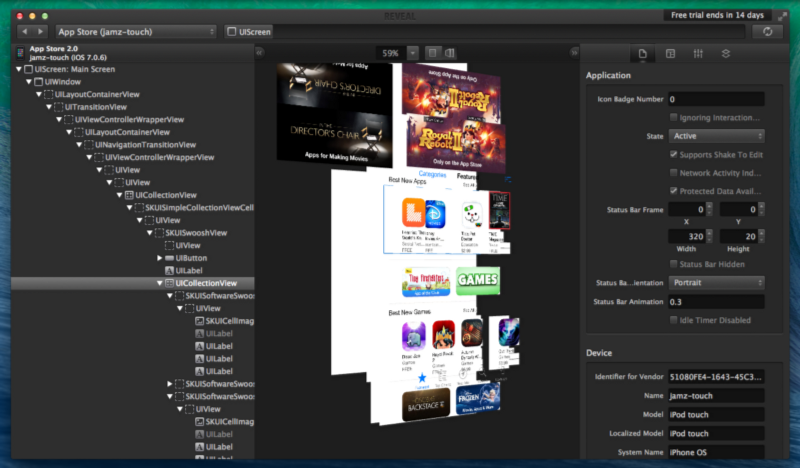Open the Application inspector document tab icon

(x=643, y=53)
